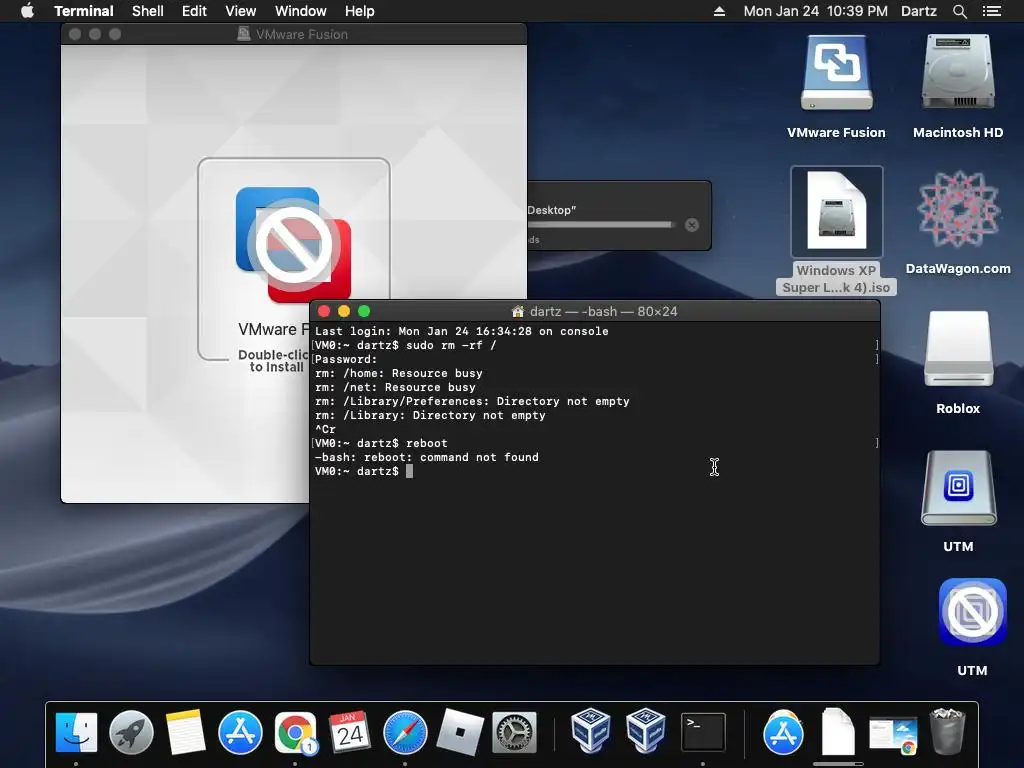
Task: Click the Terminal command prompt cursor
Action: [x=409, y=471]
